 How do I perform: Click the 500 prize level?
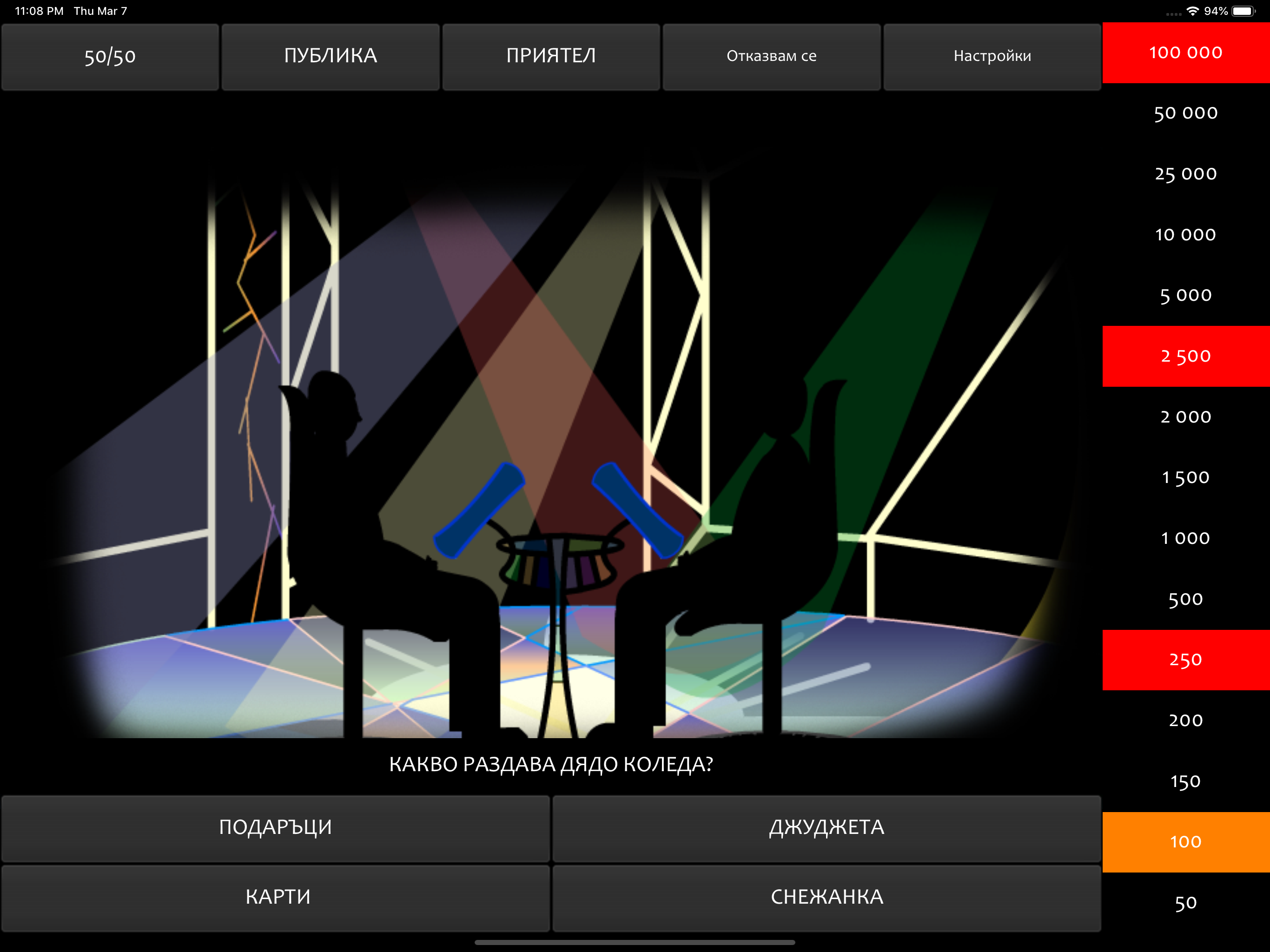point(1186,600)
